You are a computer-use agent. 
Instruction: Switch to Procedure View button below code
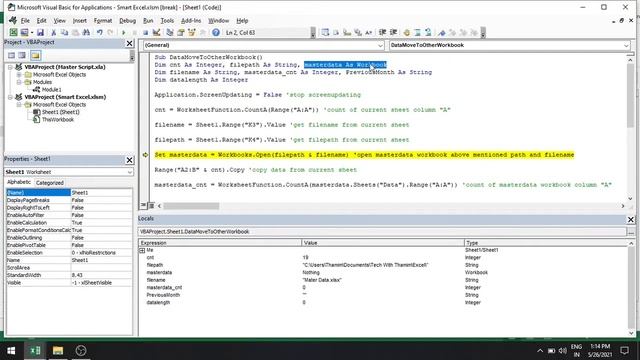pyautogui.click(x=143, y=206)
